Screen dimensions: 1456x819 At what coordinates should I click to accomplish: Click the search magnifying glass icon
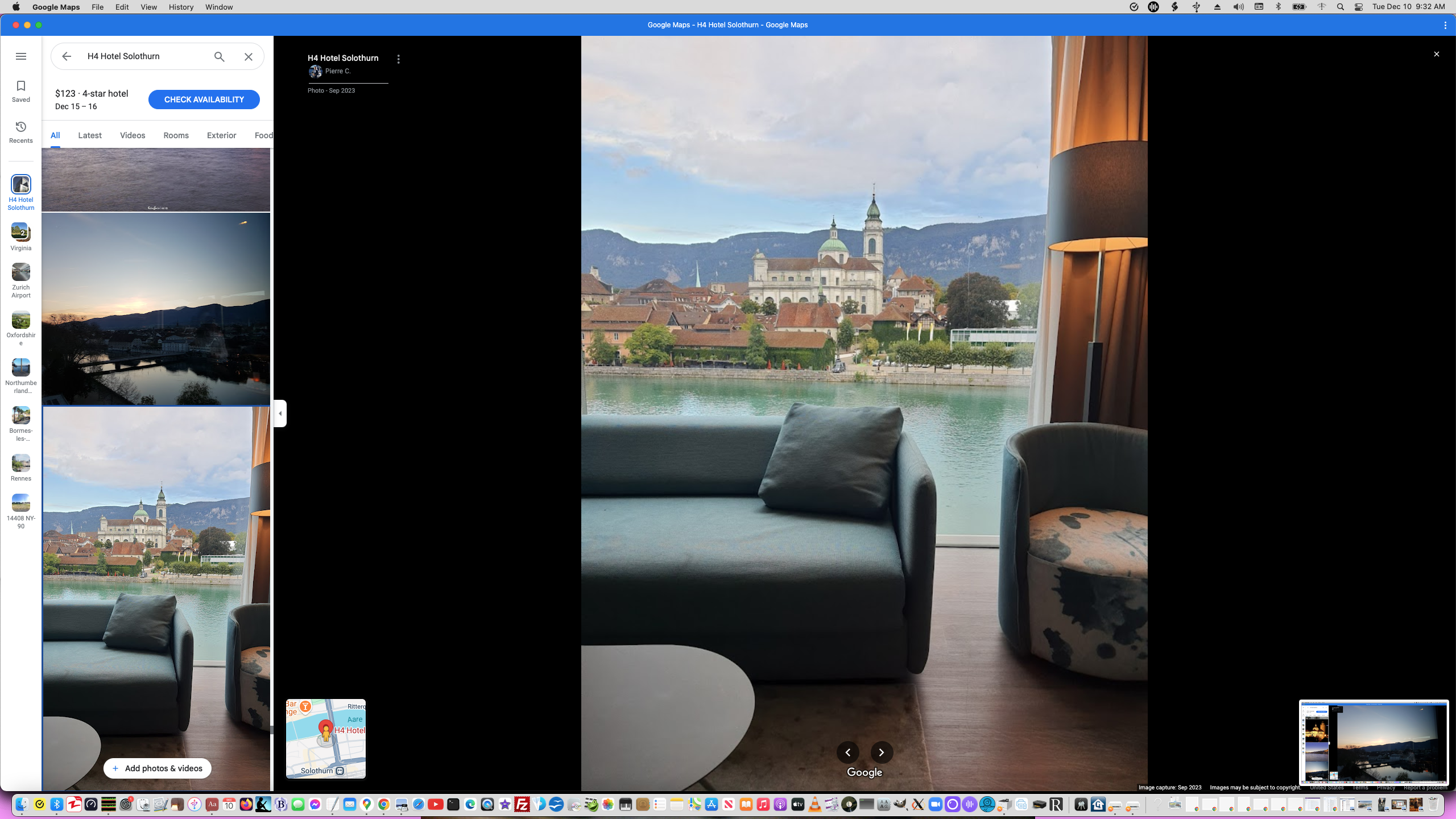218,56
